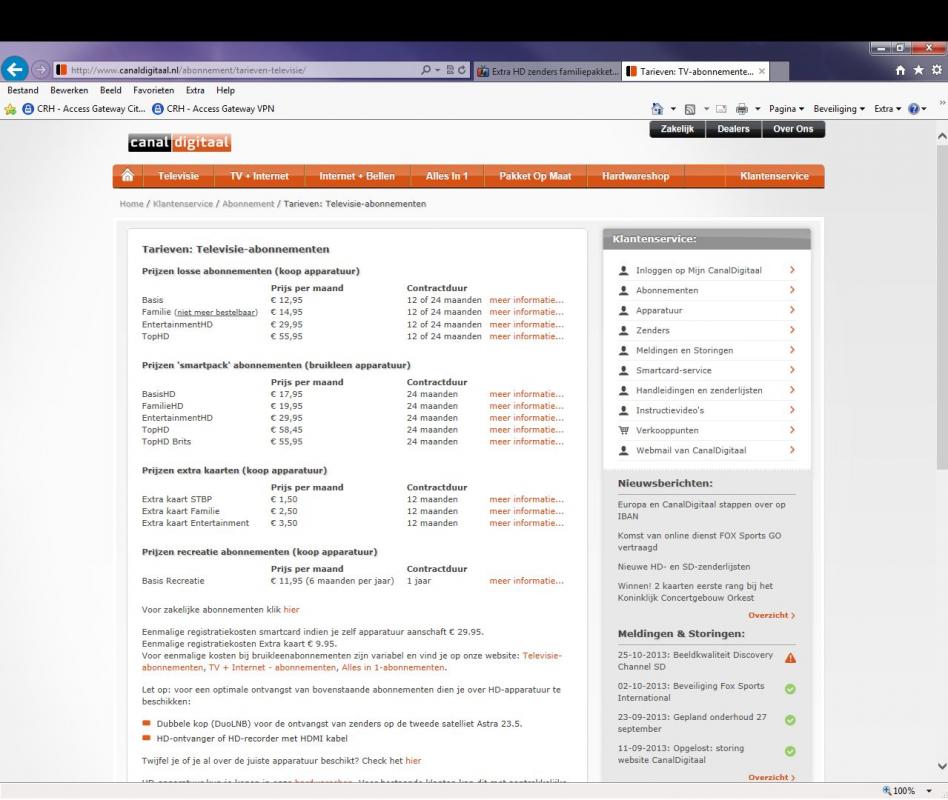948x800 pixels.
Task: Click the printer icon in command bar
Action: (742, 109)
